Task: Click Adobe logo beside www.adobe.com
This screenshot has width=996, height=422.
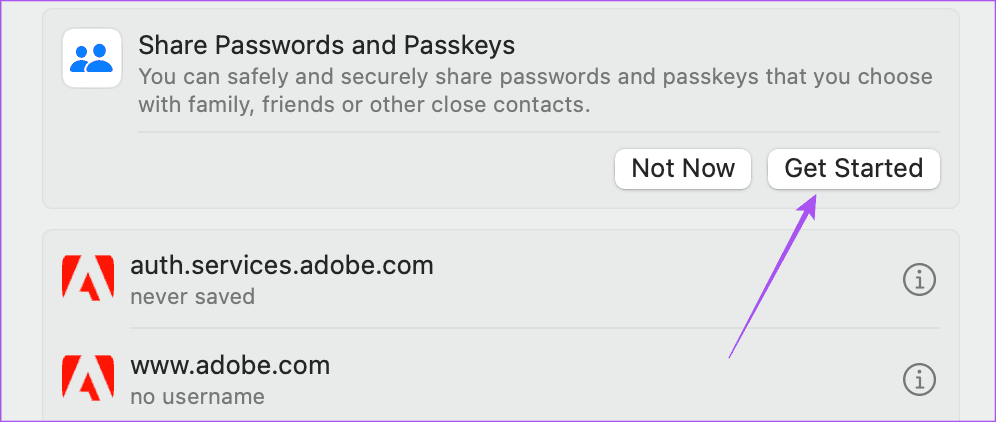Action: (87, 380)
